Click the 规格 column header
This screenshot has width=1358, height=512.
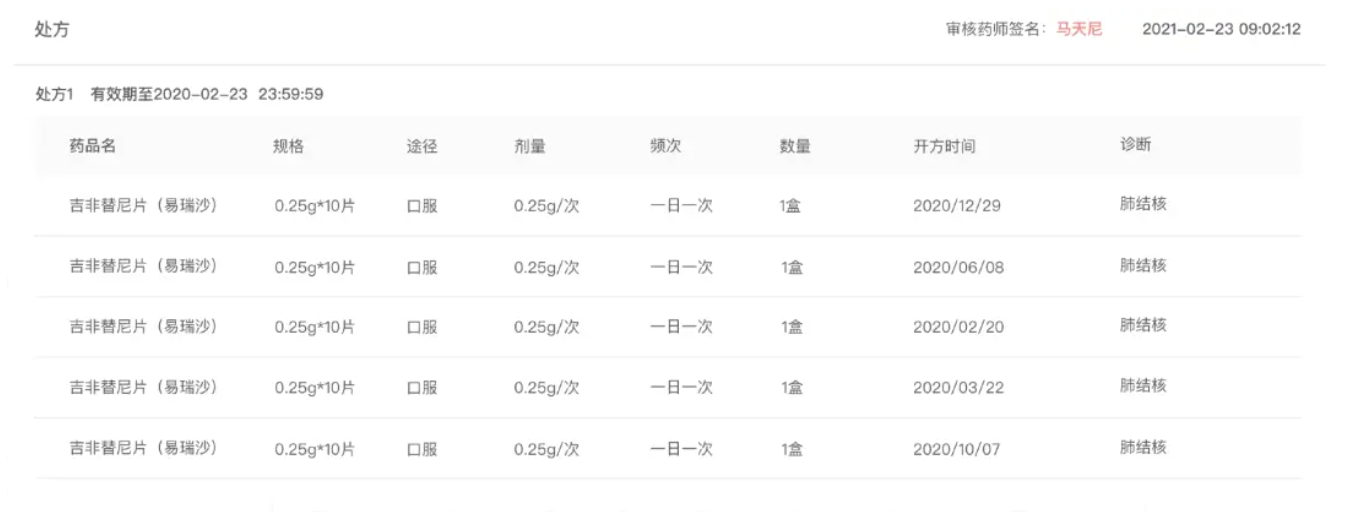coord(289,147)
